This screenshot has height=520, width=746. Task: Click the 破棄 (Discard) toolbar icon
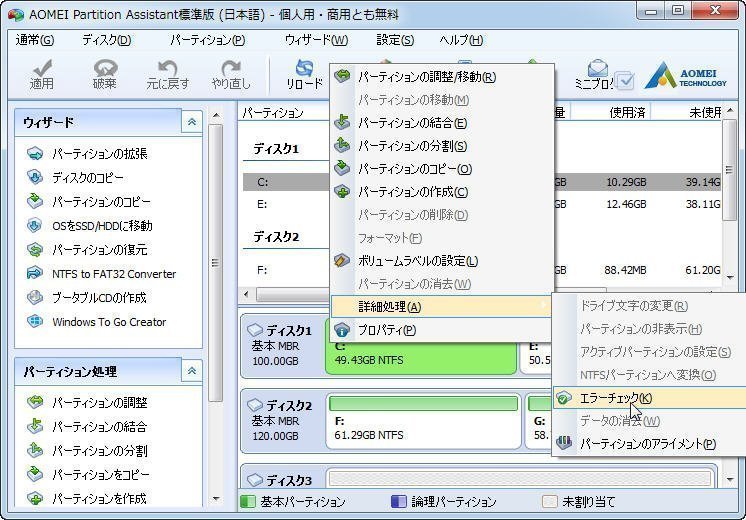105,75
